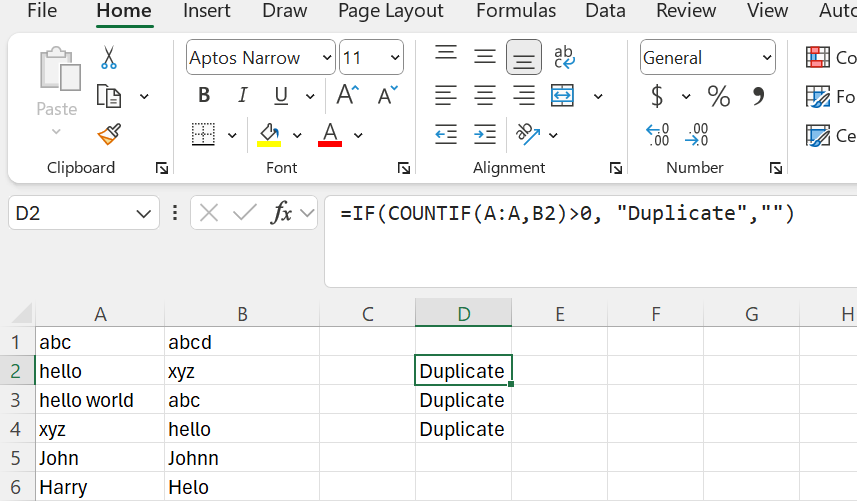
Task: Toggle Wrap Text
Action: click(x=564, y=57)
